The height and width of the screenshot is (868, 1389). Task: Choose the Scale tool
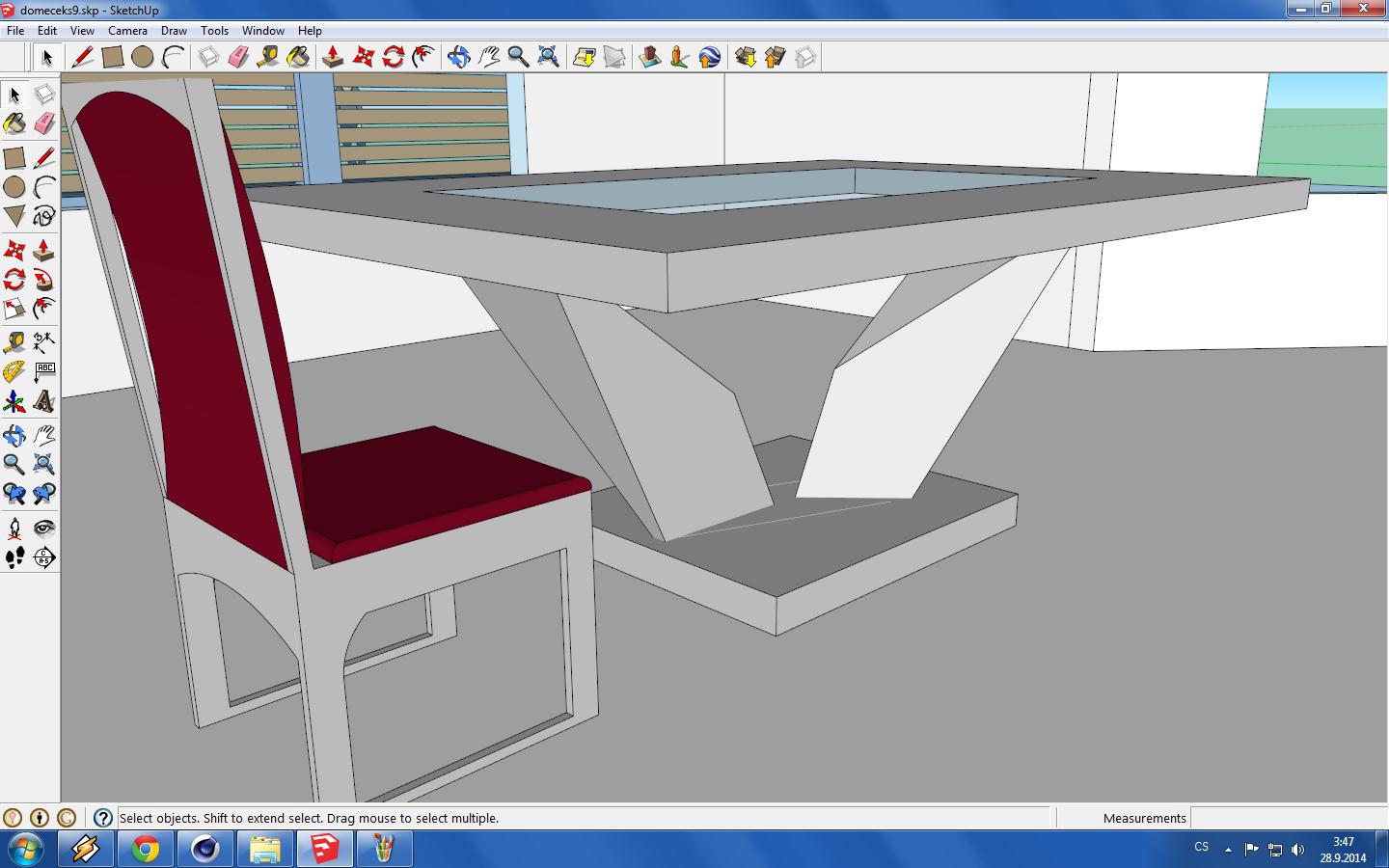tap(14, 309)
